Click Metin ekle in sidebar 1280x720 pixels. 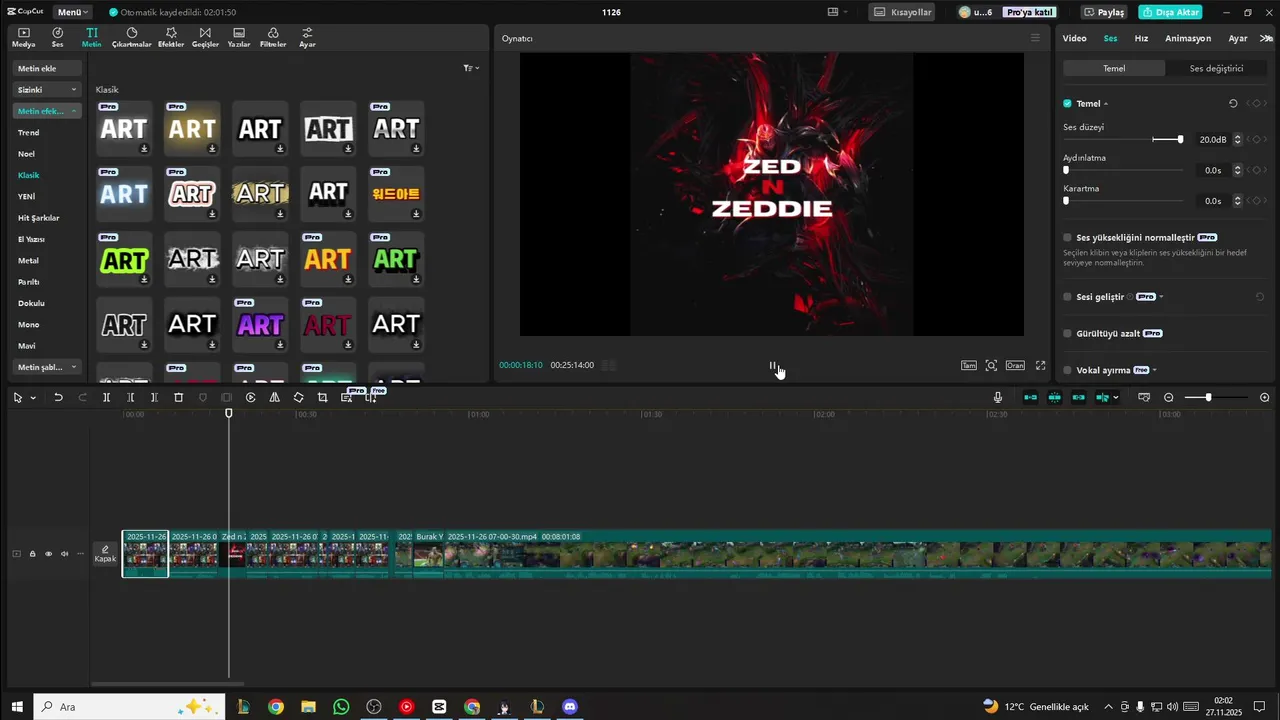[46, 69]
